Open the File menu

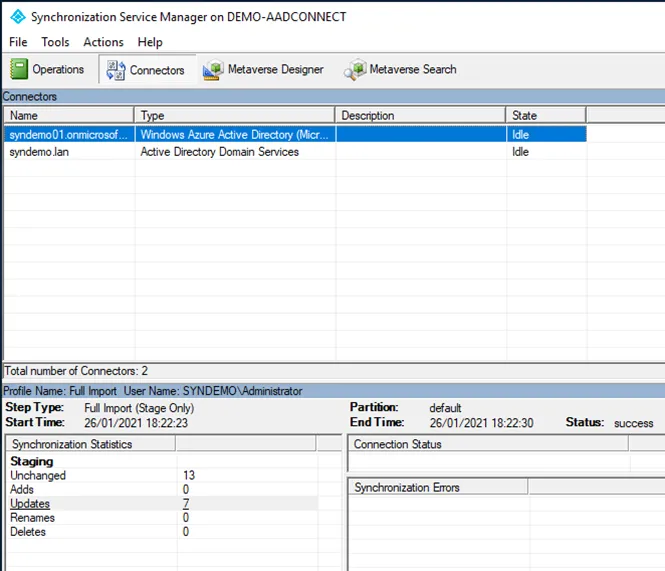(19, 42)
